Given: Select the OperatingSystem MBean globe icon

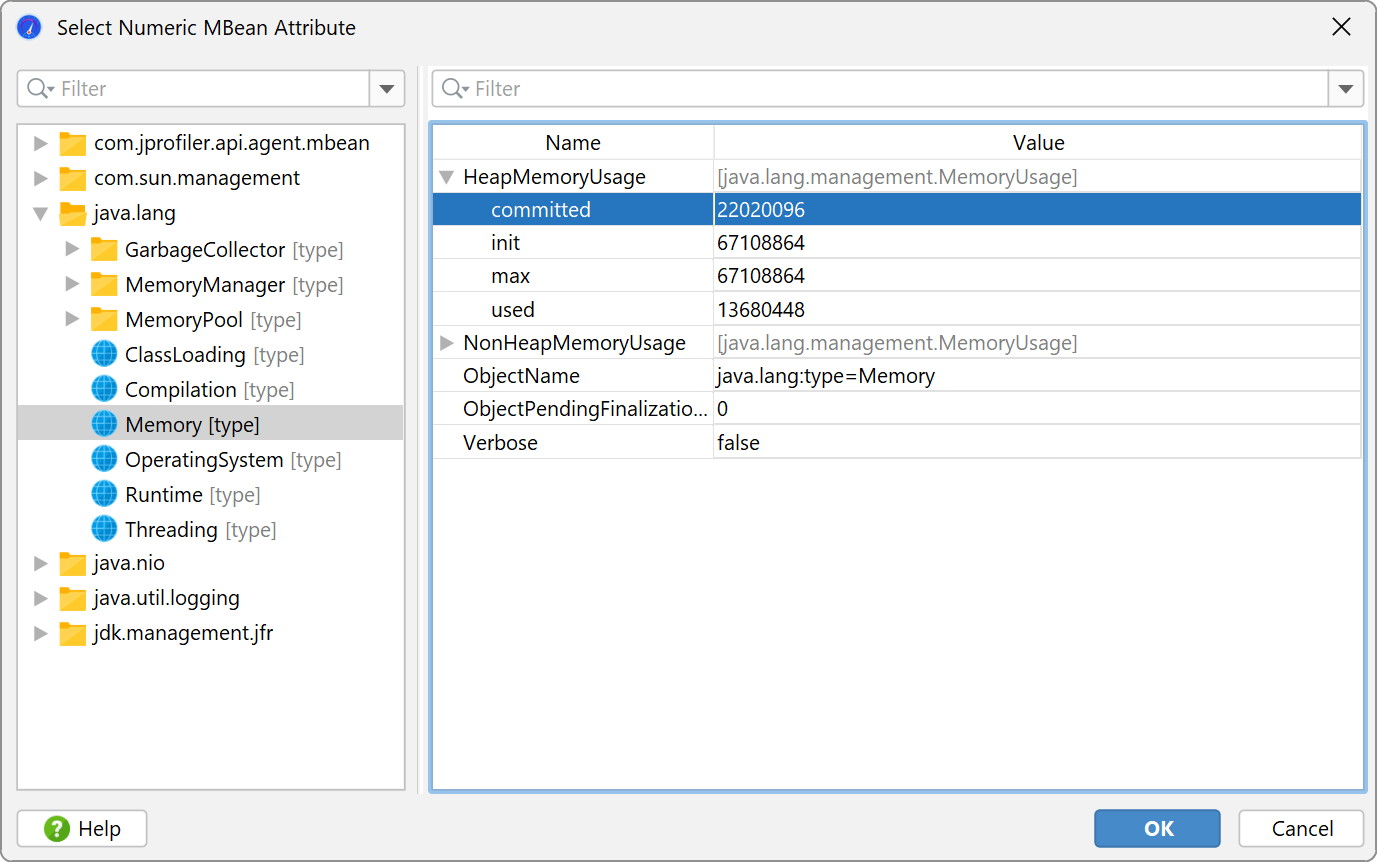Looking at the screenshot, I should tap(104, 460).
